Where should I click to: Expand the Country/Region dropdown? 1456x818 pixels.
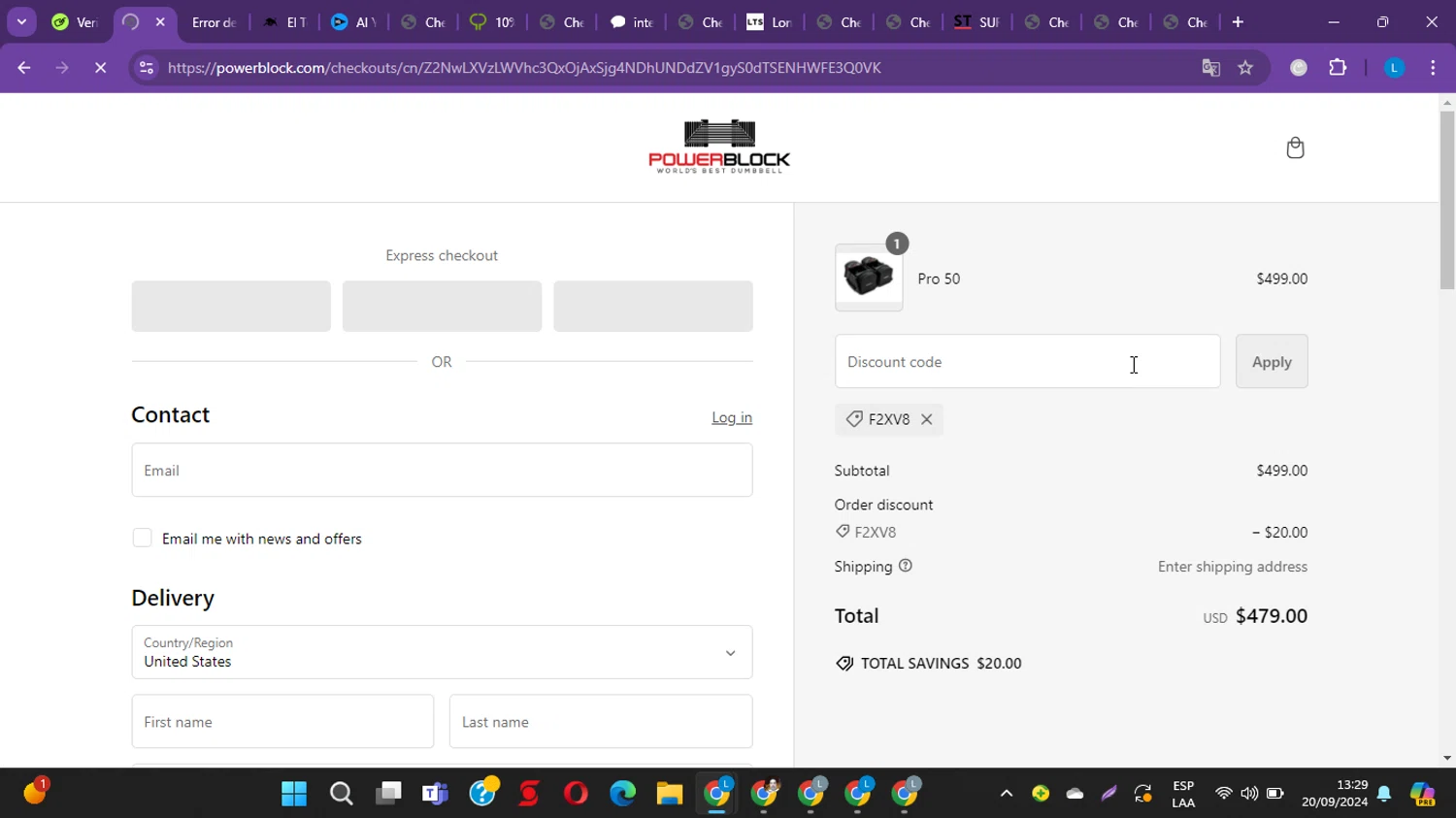[x=442, y=652]
